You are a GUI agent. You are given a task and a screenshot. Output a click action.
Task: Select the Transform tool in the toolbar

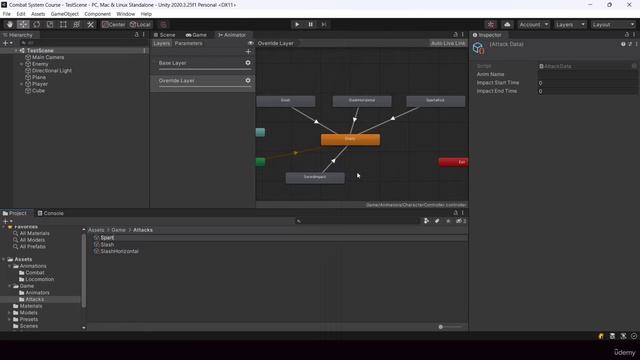pyautogui.click(x=76, y=24)
